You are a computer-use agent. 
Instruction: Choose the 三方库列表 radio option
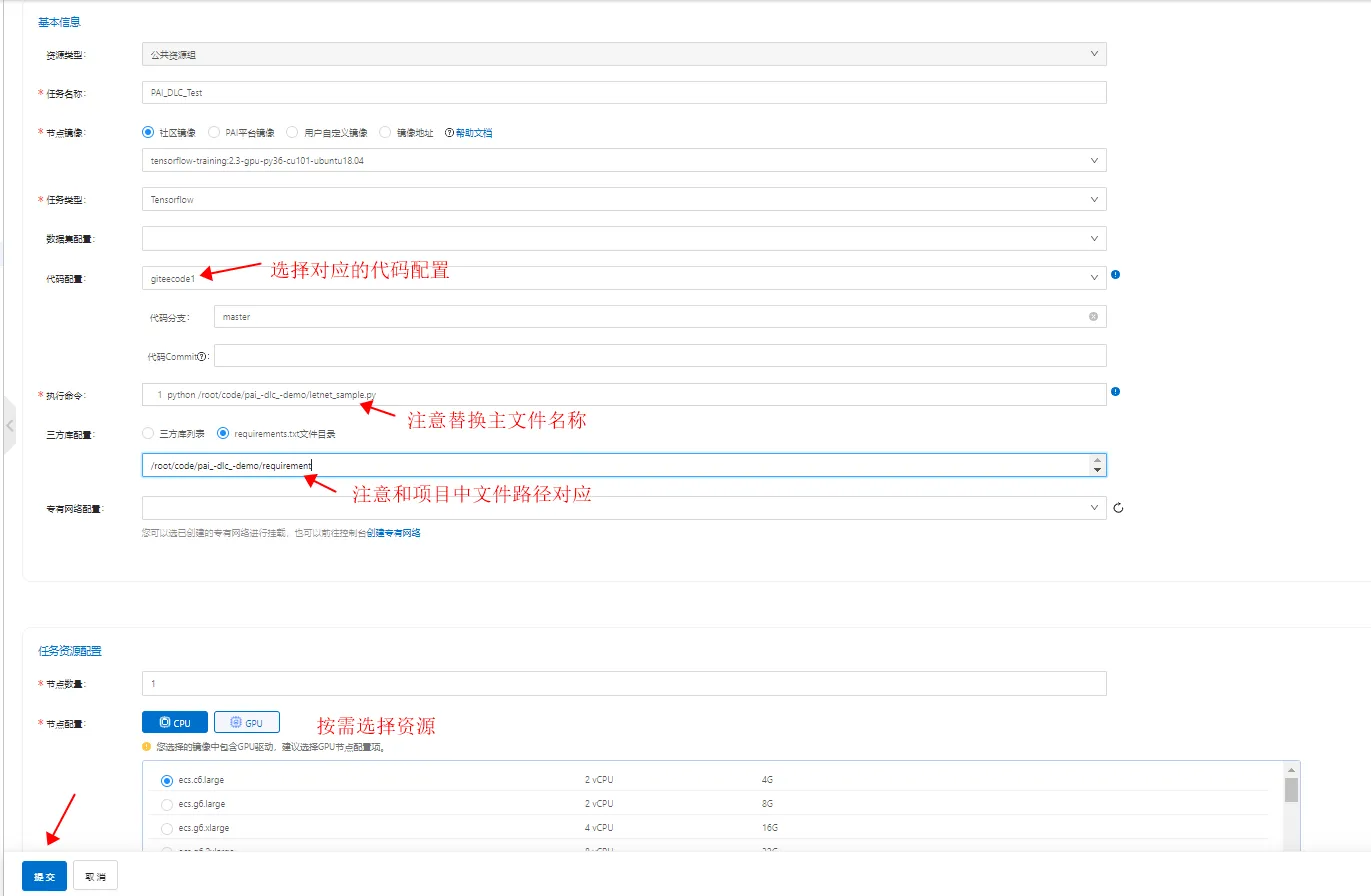click(x=148, y=434)
